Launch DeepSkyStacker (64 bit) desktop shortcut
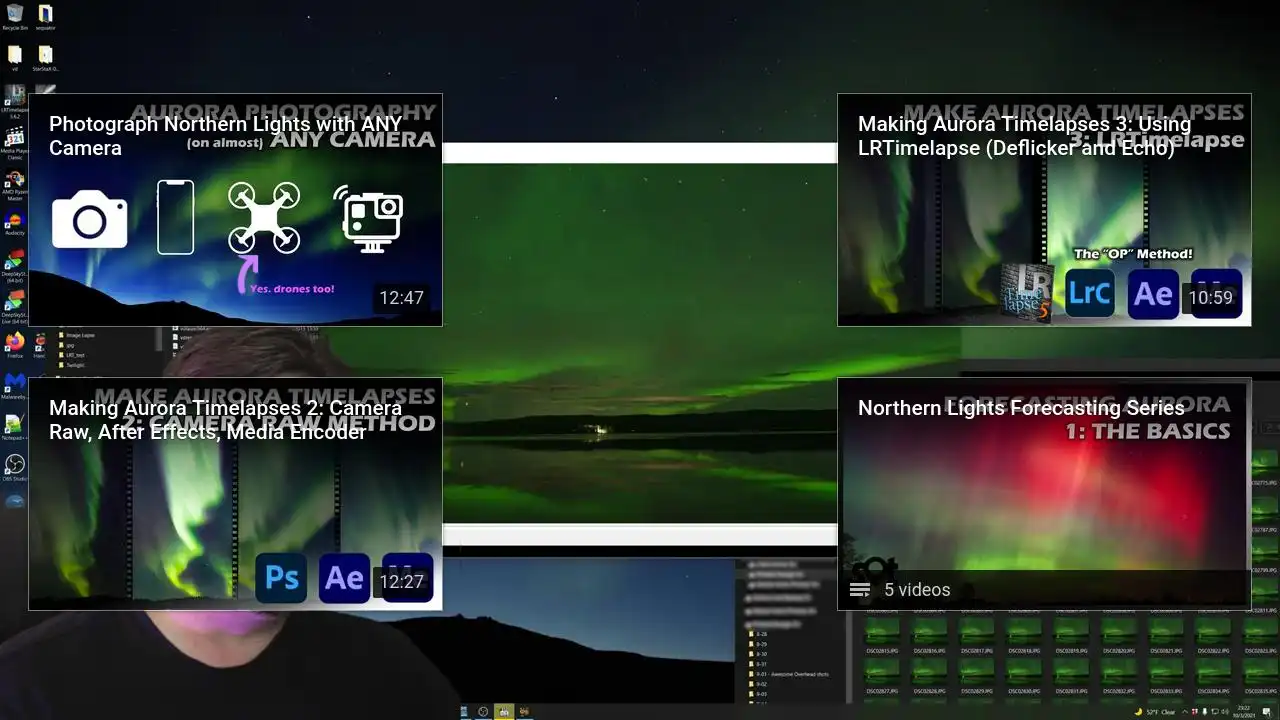The image size is (1280, 720). pos(15,266)
